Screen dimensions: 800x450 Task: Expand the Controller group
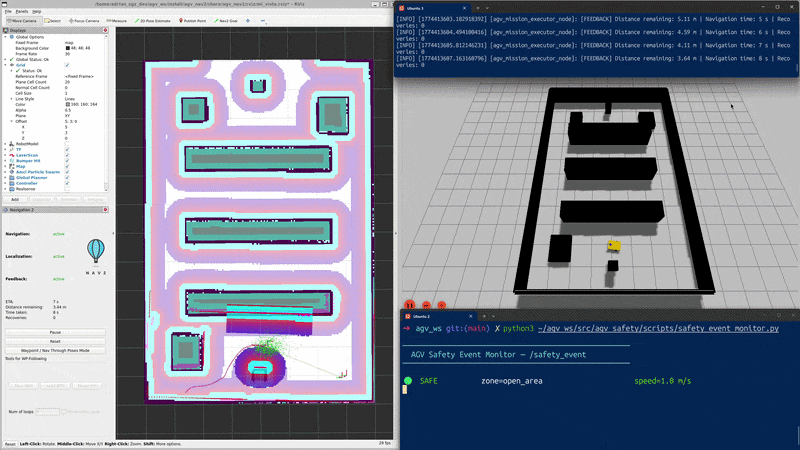(x=6, y=183)
